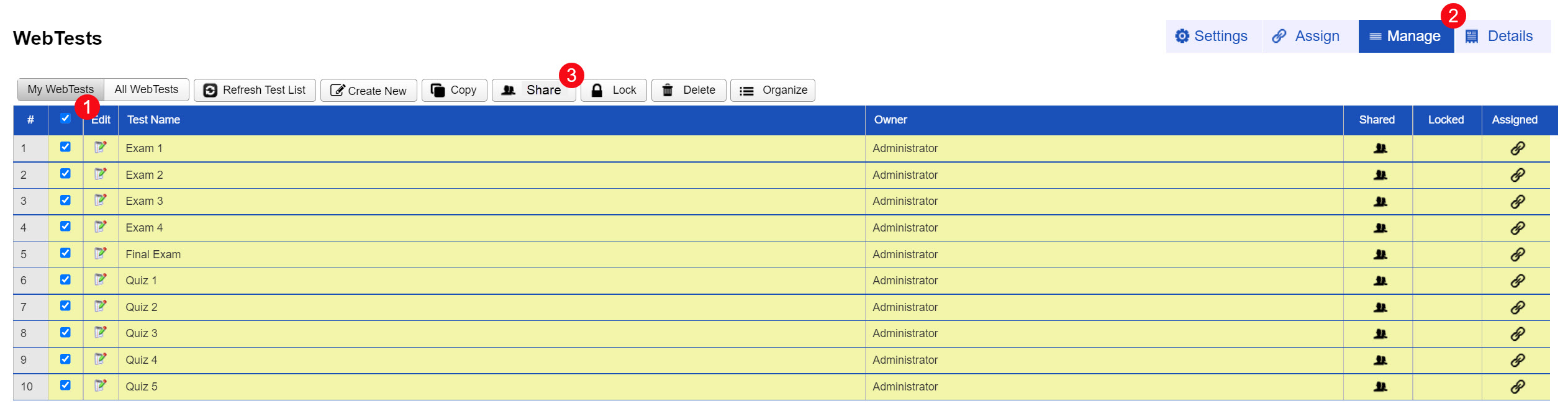Viewport: 1568px width, 419px height.
Task: Go to the Assign tab
Action: (x=1307, y=36)
